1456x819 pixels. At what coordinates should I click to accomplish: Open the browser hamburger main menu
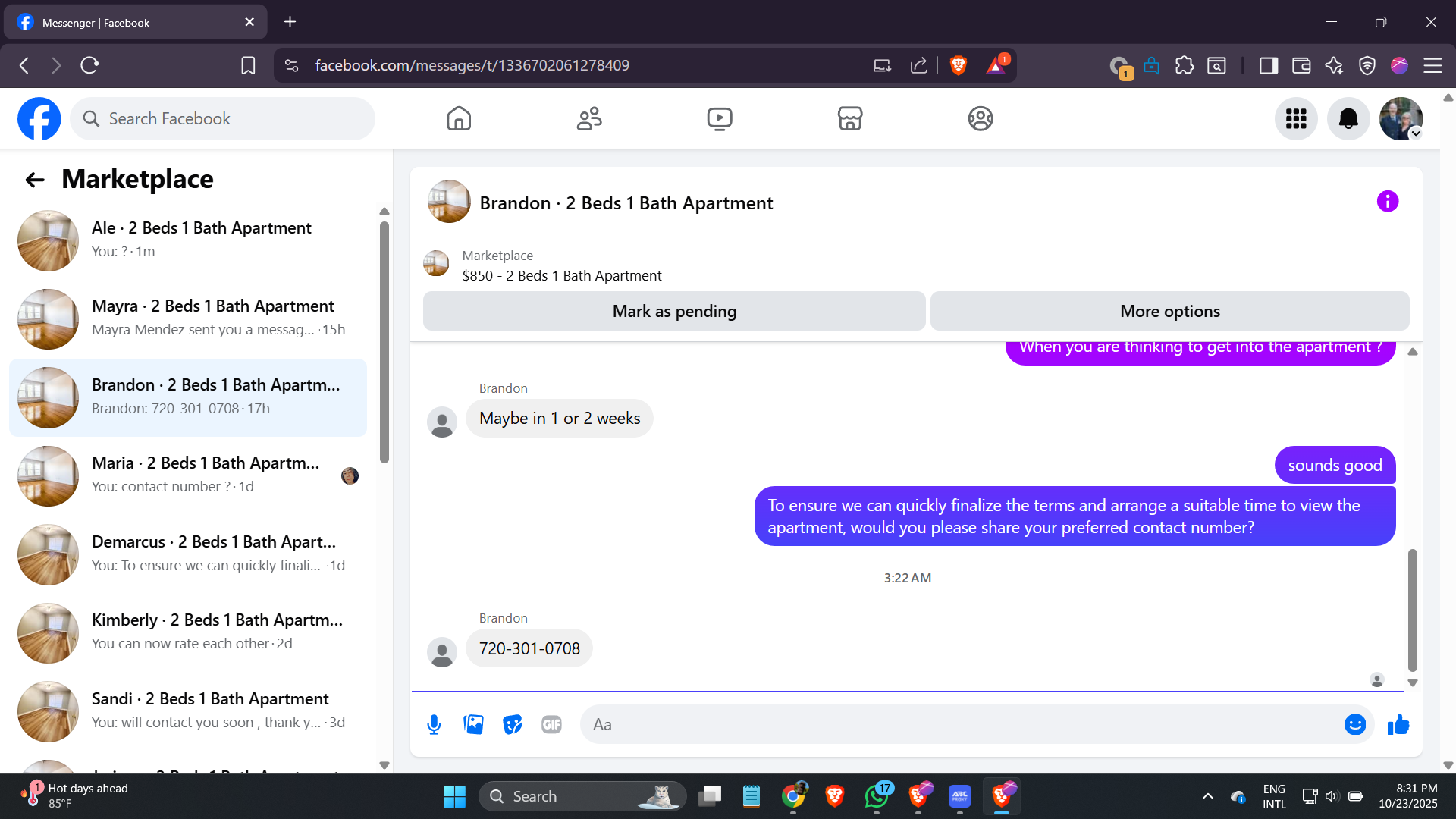coord(1432,66)
